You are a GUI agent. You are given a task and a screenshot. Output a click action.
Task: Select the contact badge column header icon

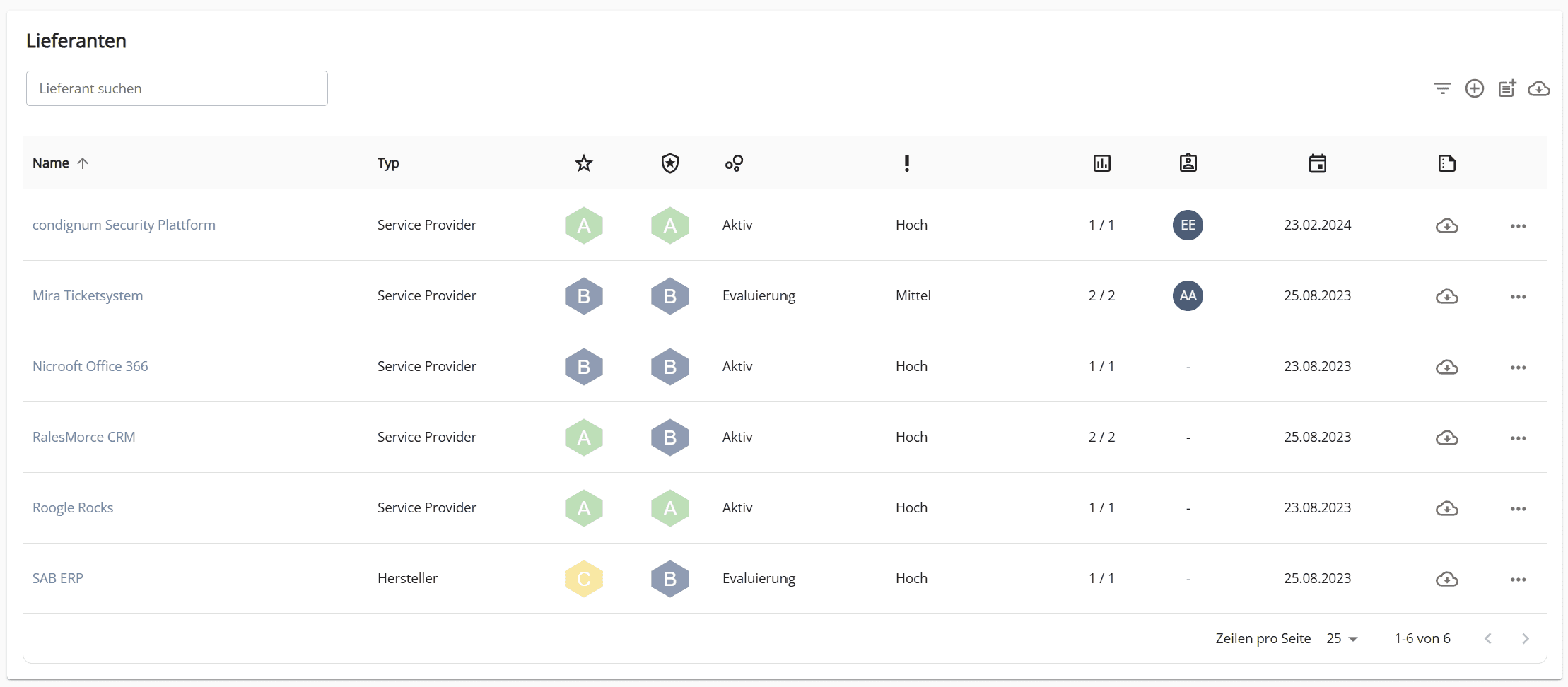(x=1188, y=163)
